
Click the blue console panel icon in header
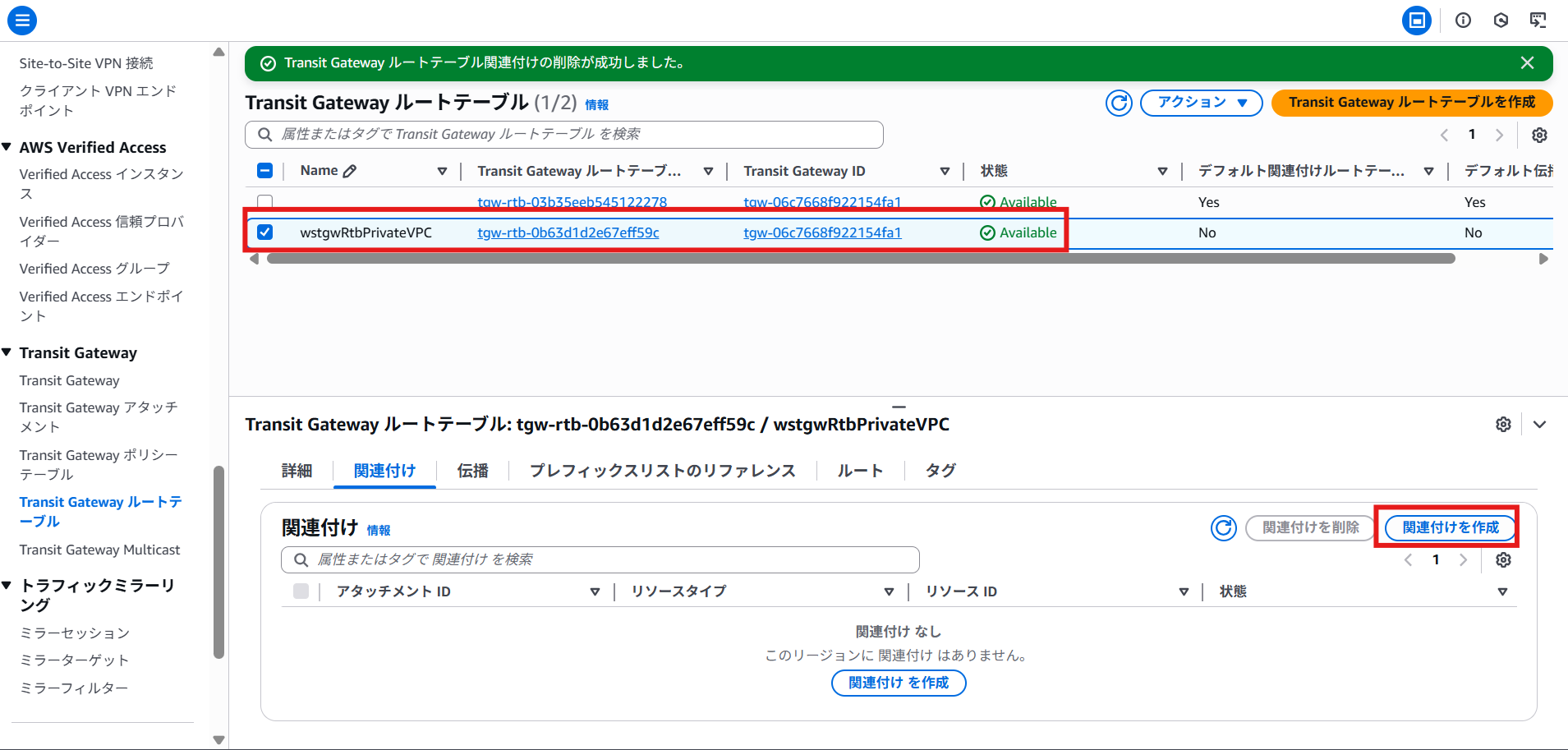1417,21
